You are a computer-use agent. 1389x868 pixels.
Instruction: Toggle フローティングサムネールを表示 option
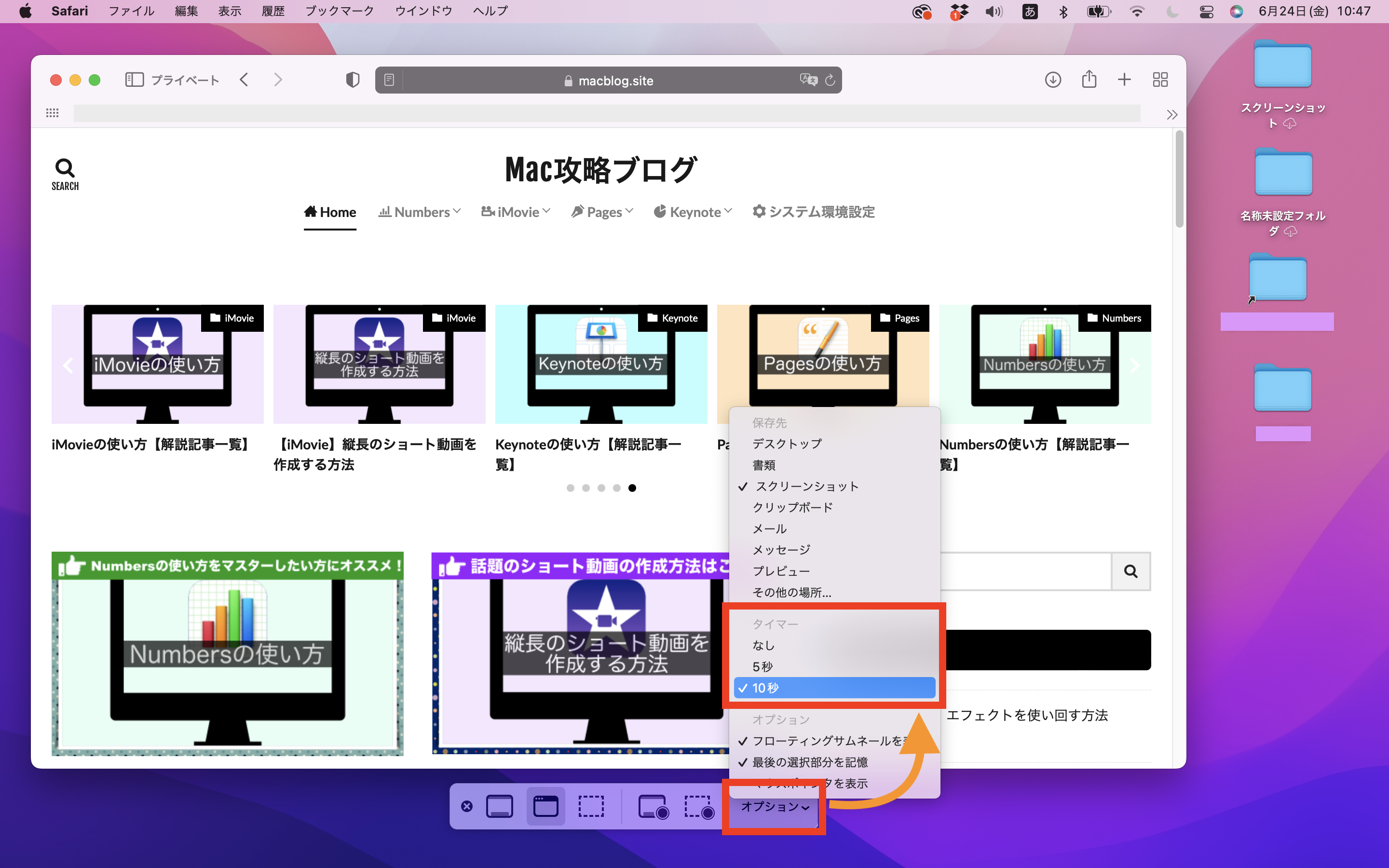[x=834, y=741]
